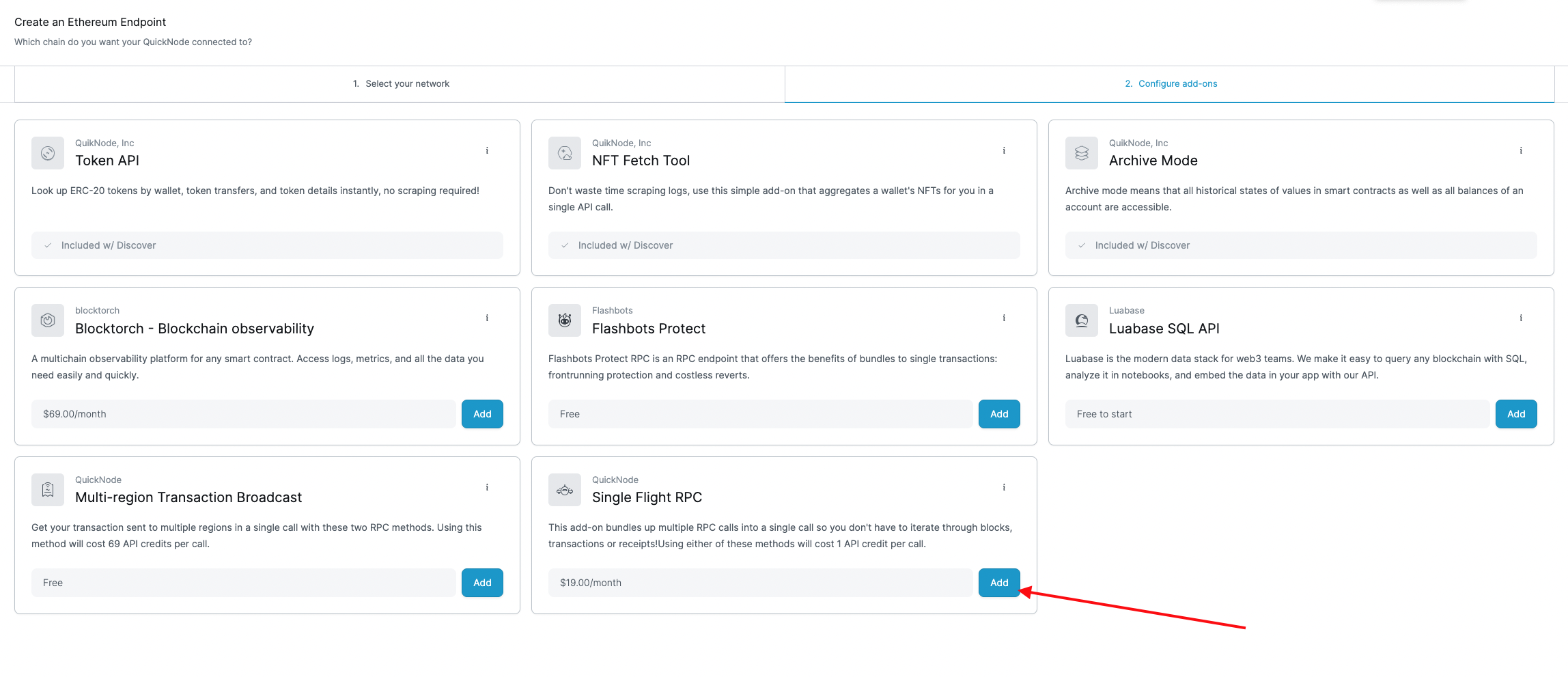Add the Blocktorch add-on

(x=482, y=414)
